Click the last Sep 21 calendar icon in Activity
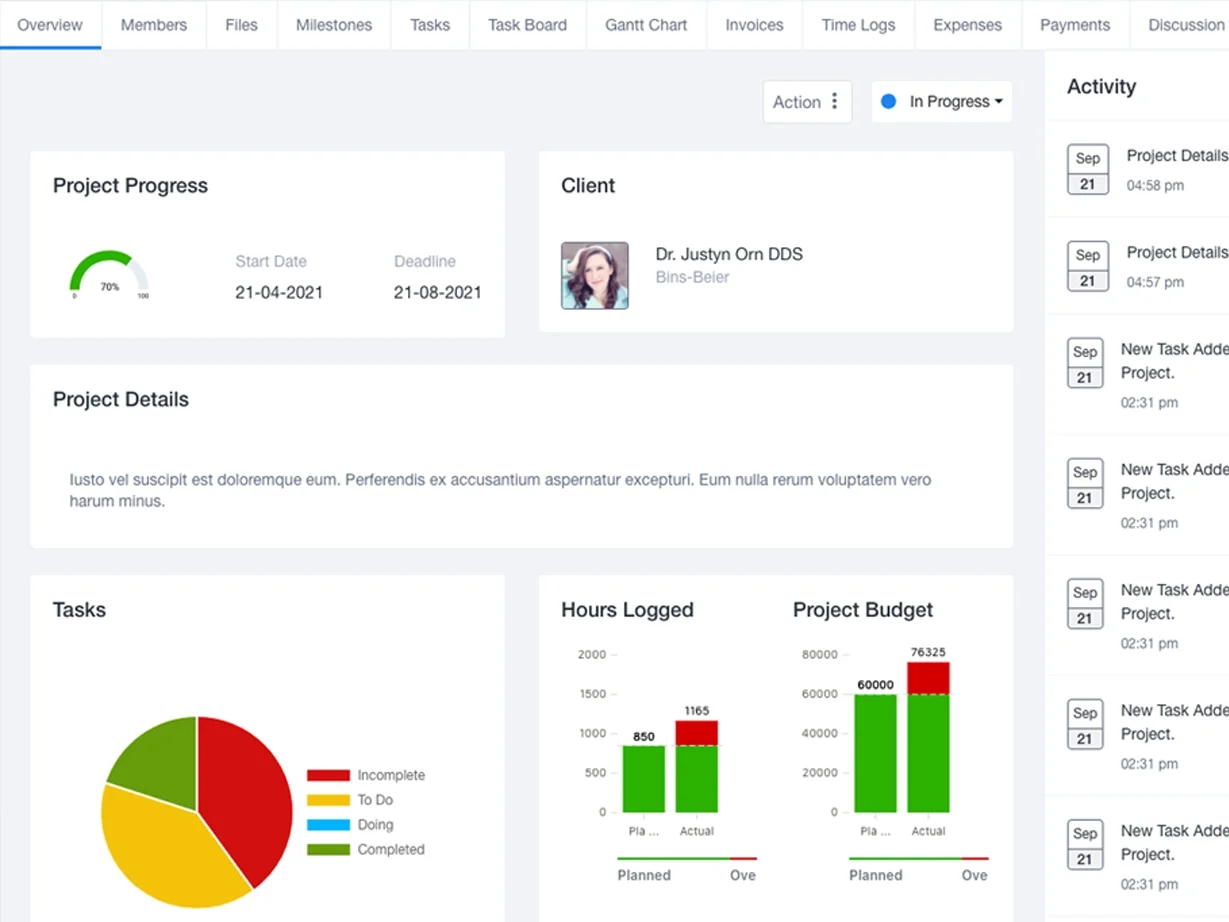The width and height of the screenshot is (1229, 922). (x=1085, y=845)
